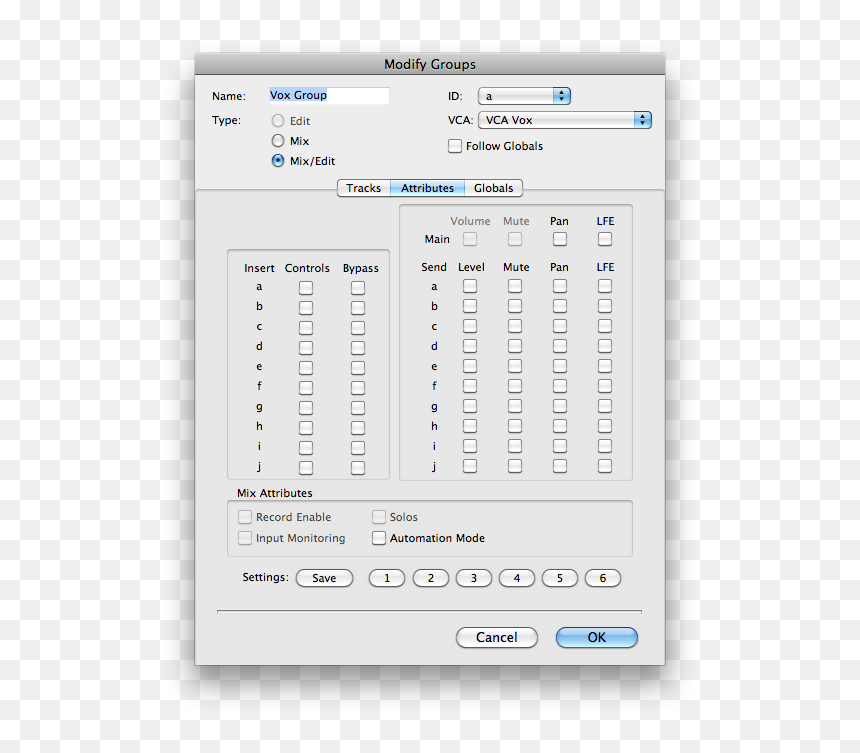The height and width of the screenshot is (753, 860).
Task: Check Send b Pan checkbox
Action: [x=559, y=306]
